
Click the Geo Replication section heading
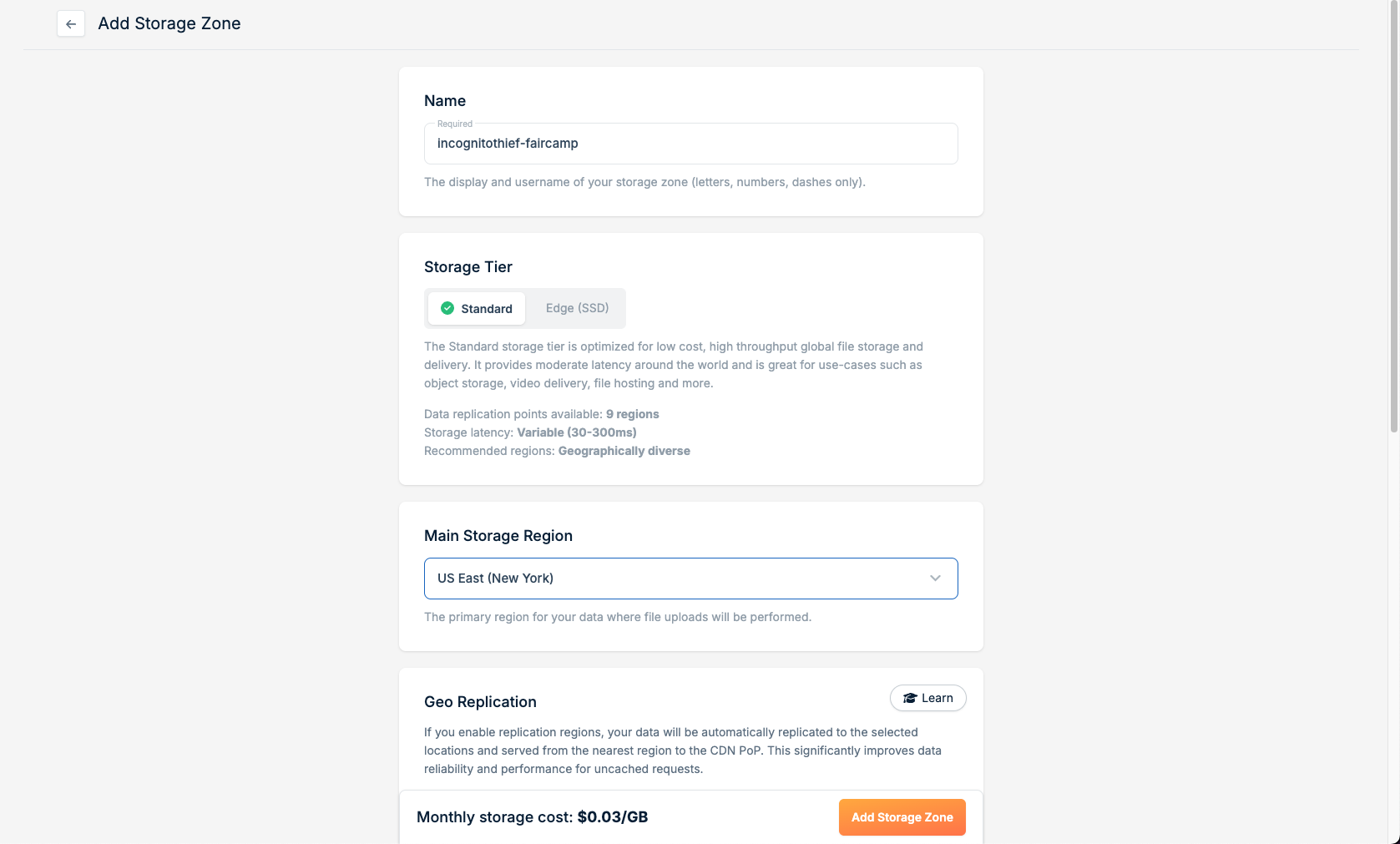tap(480, 702)
